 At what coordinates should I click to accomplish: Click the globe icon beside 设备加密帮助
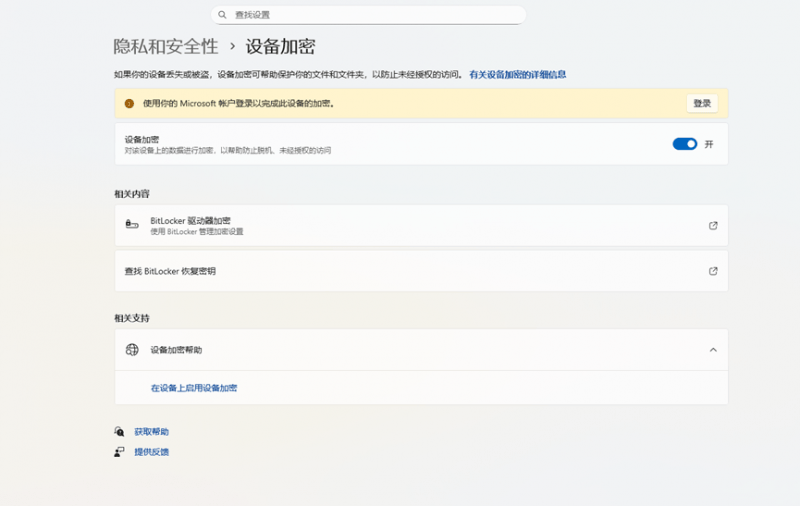132,350
